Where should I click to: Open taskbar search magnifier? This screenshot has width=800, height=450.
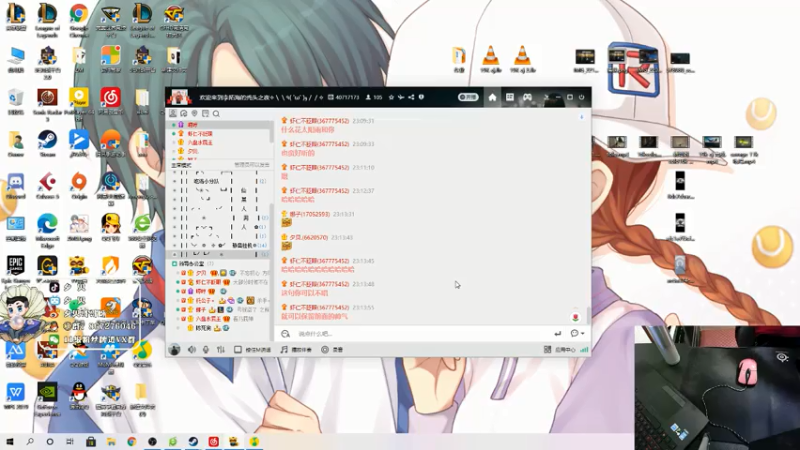coord(30,441)
